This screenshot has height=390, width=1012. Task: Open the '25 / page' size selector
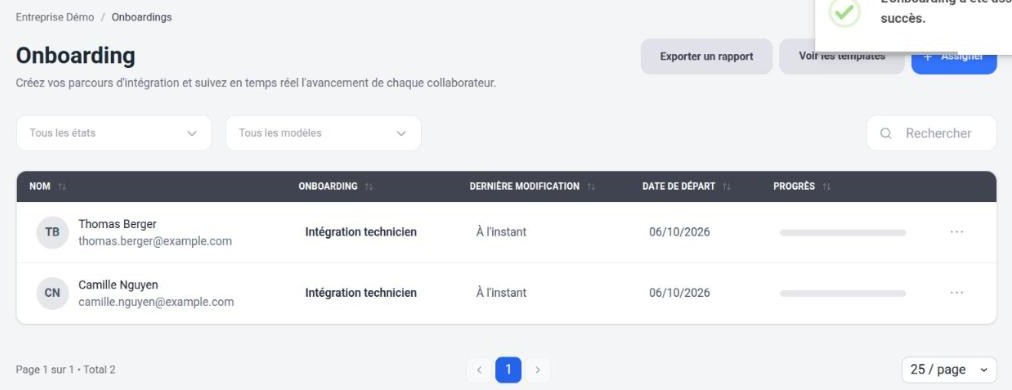pyautogui.click(x=949, y=370)
